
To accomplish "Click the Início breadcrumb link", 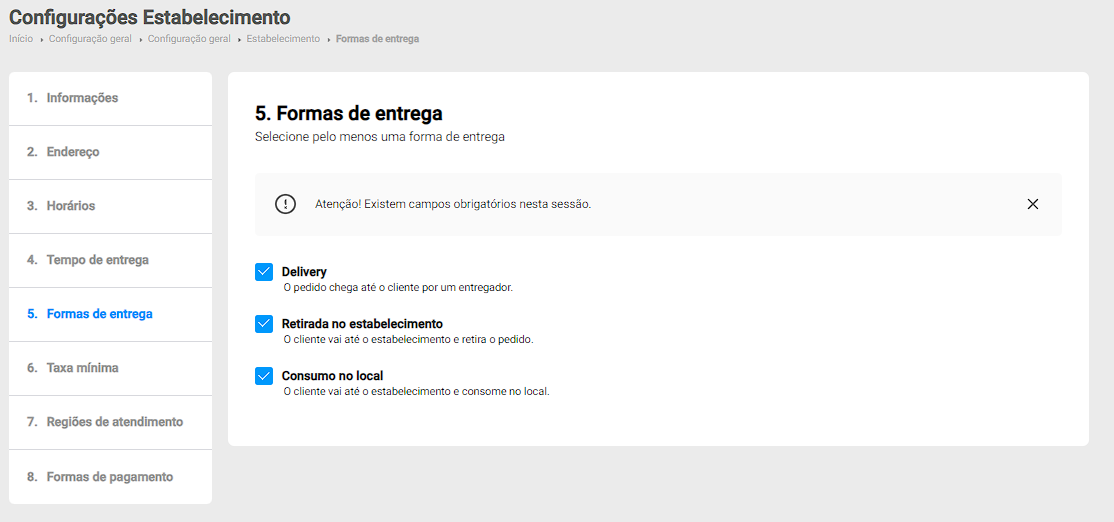I will tap(21, 39).
